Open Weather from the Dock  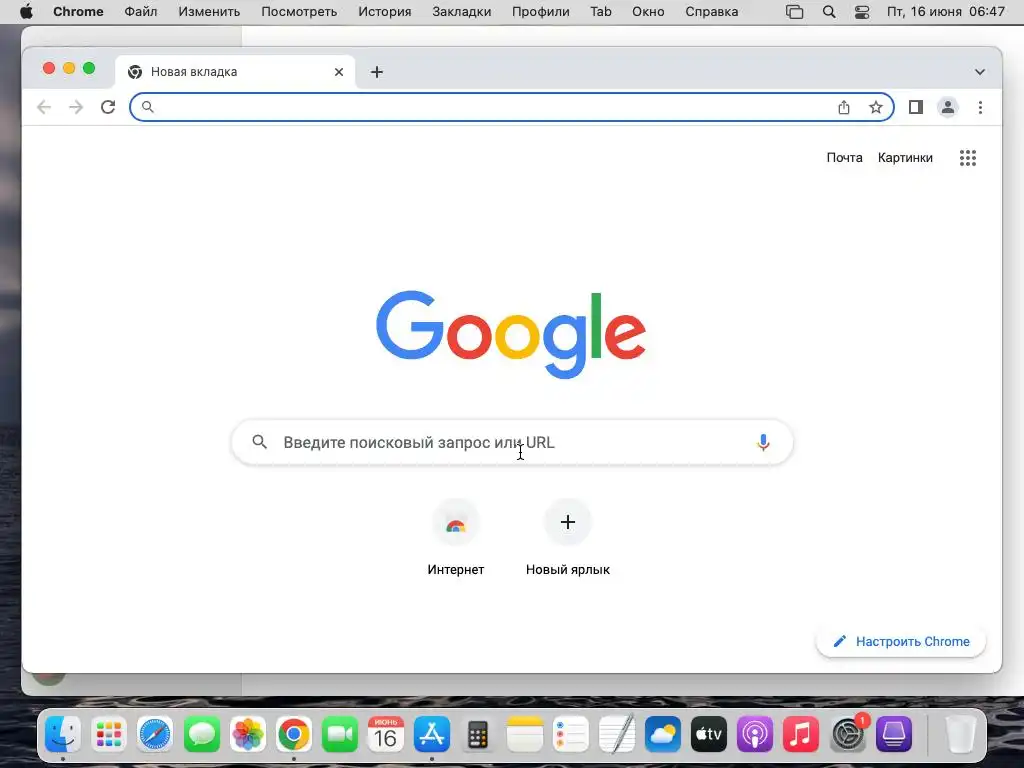click(x=662, y=735)
